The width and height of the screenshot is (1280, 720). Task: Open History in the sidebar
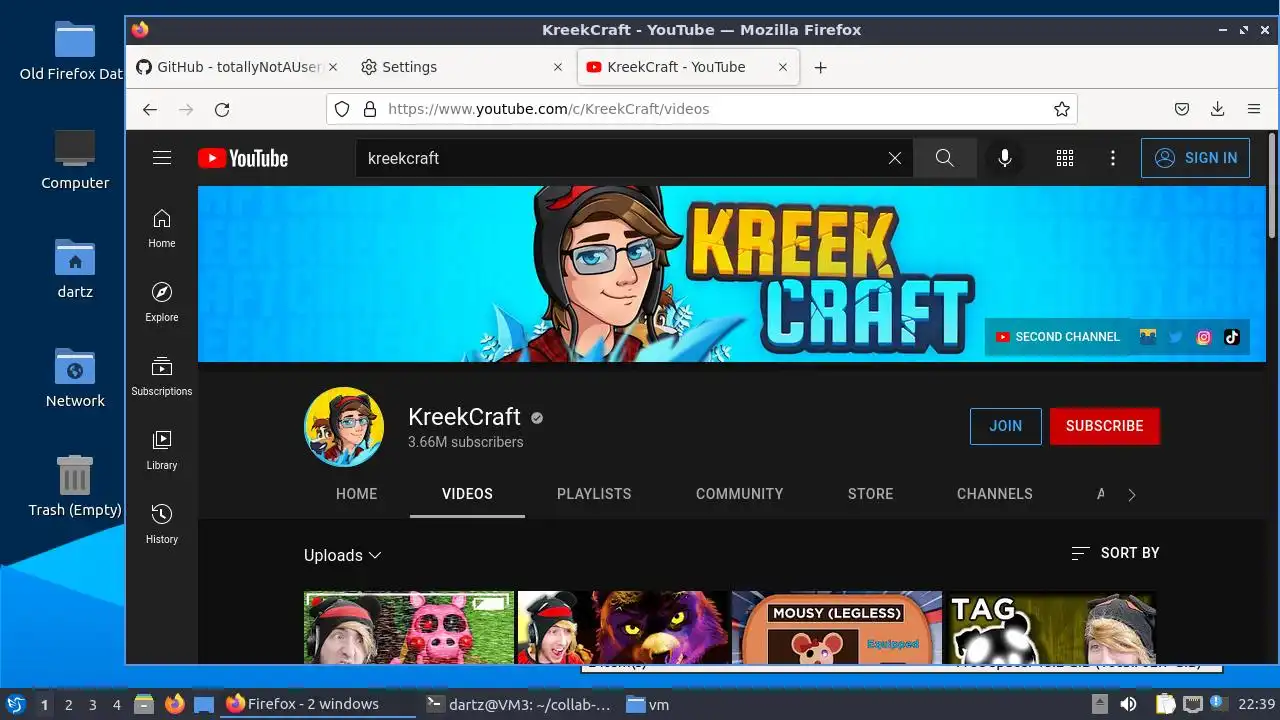coord(162,525)
